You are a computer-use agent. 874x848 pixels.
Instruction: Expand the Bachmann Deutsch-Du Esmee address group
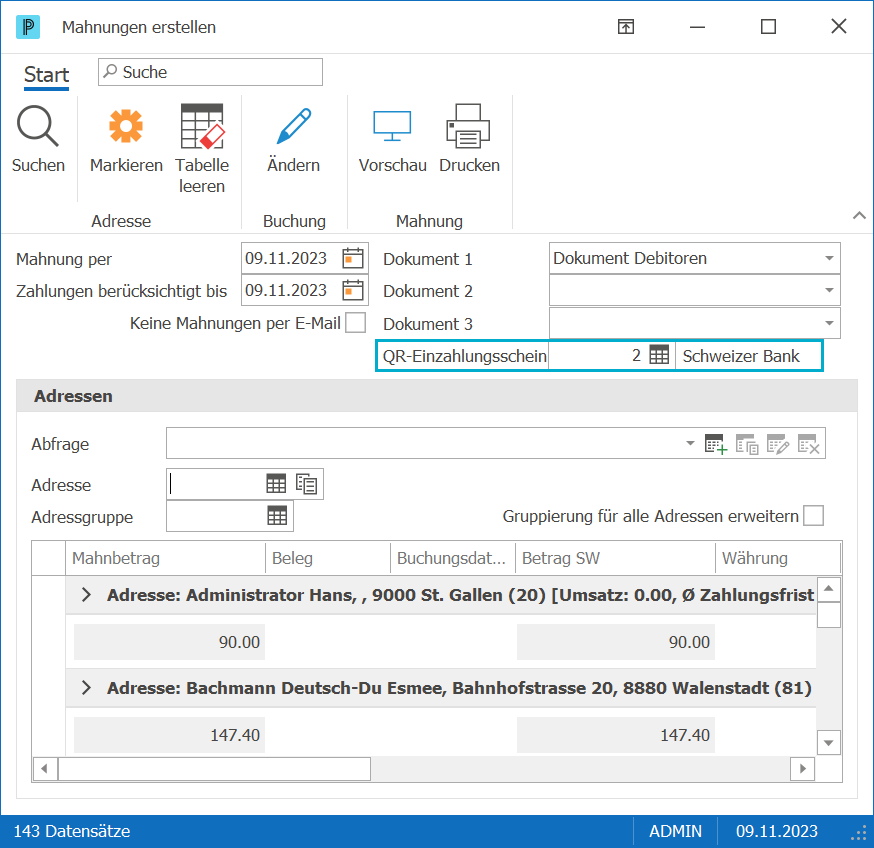[86, 687]
